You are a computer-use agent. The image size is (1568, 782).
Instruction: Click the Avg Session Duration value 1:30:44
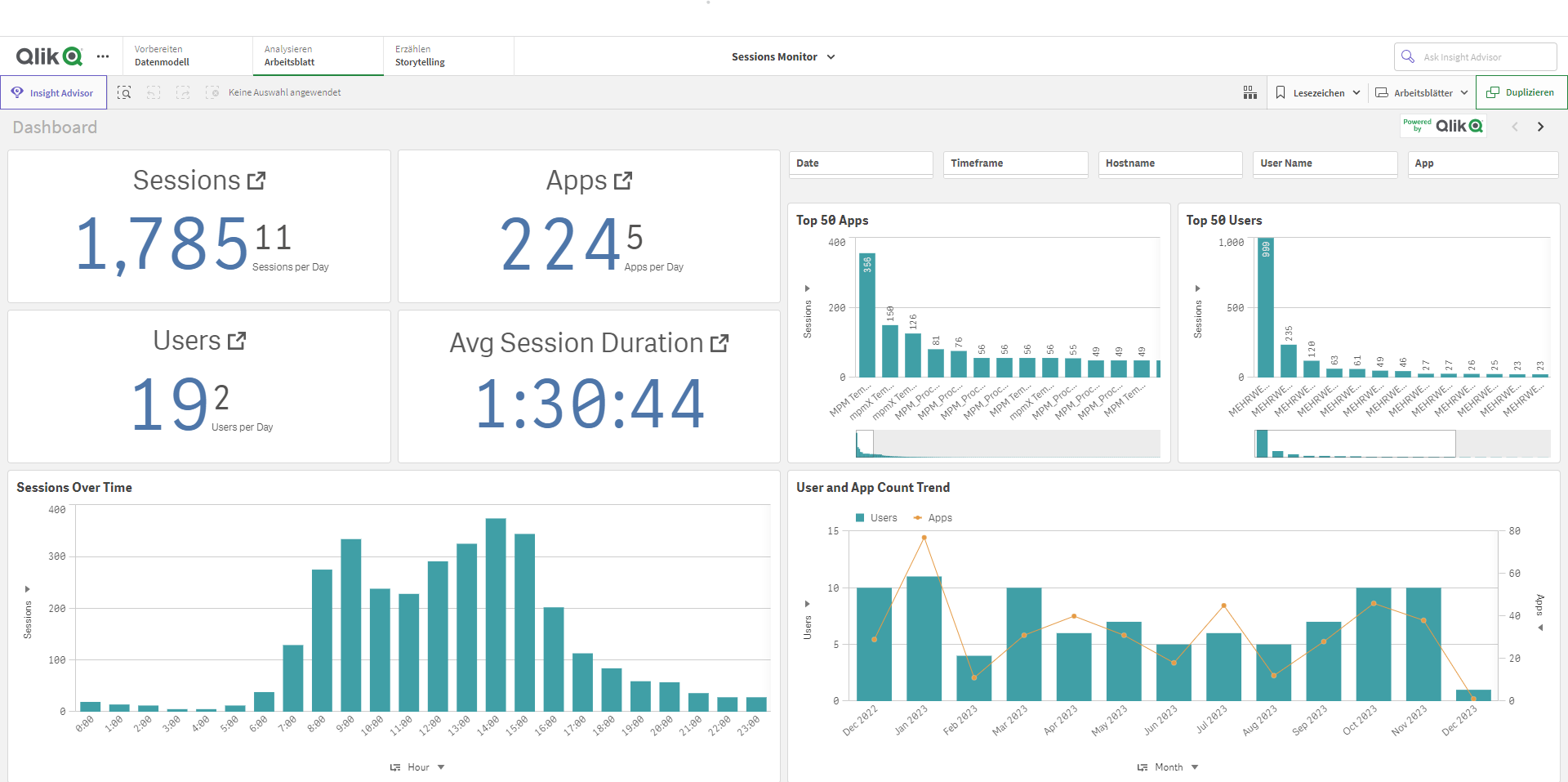(590, 404)
